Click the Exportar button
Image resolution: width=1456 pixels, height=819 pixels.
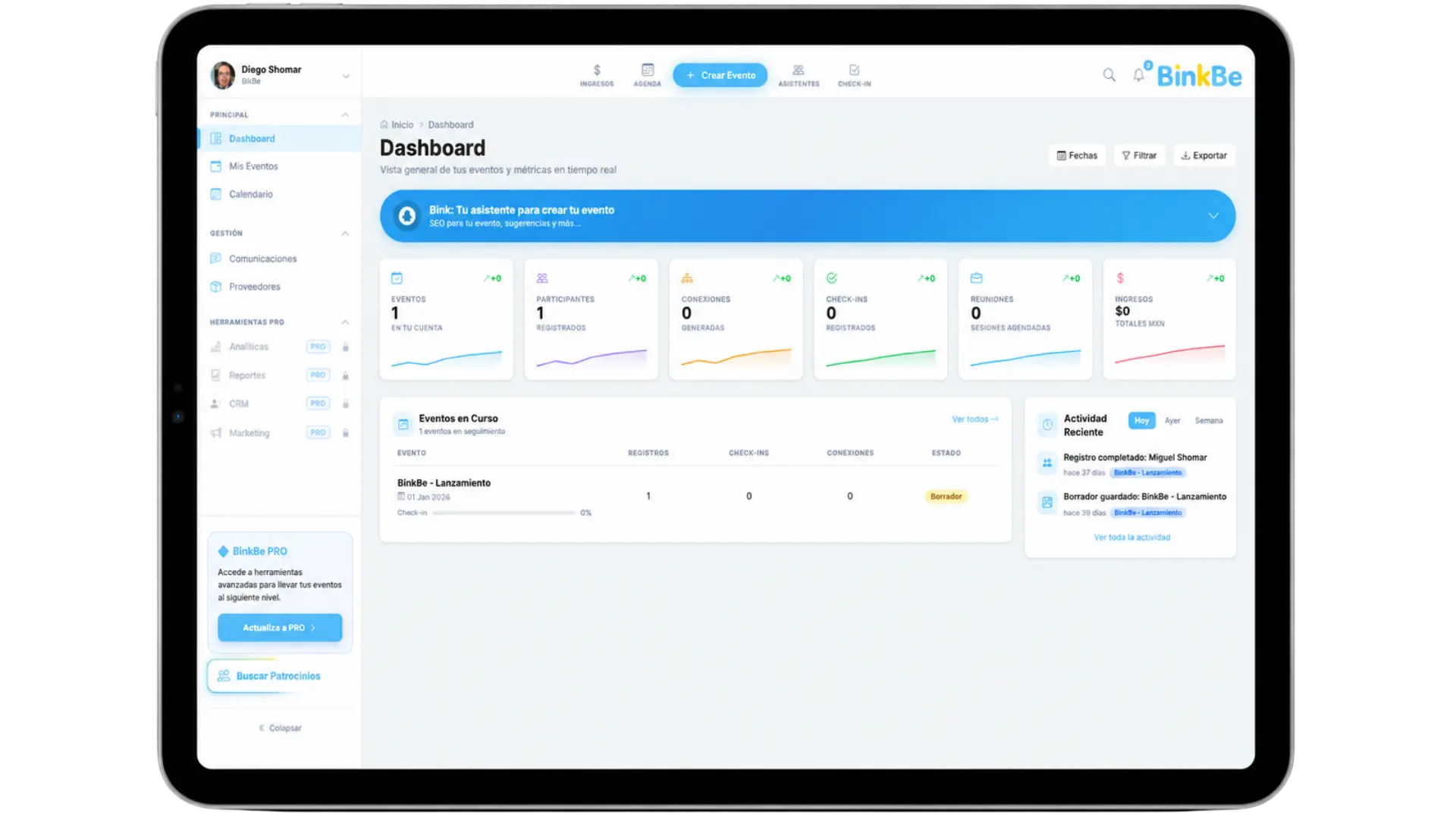(x=1204, y=155)
